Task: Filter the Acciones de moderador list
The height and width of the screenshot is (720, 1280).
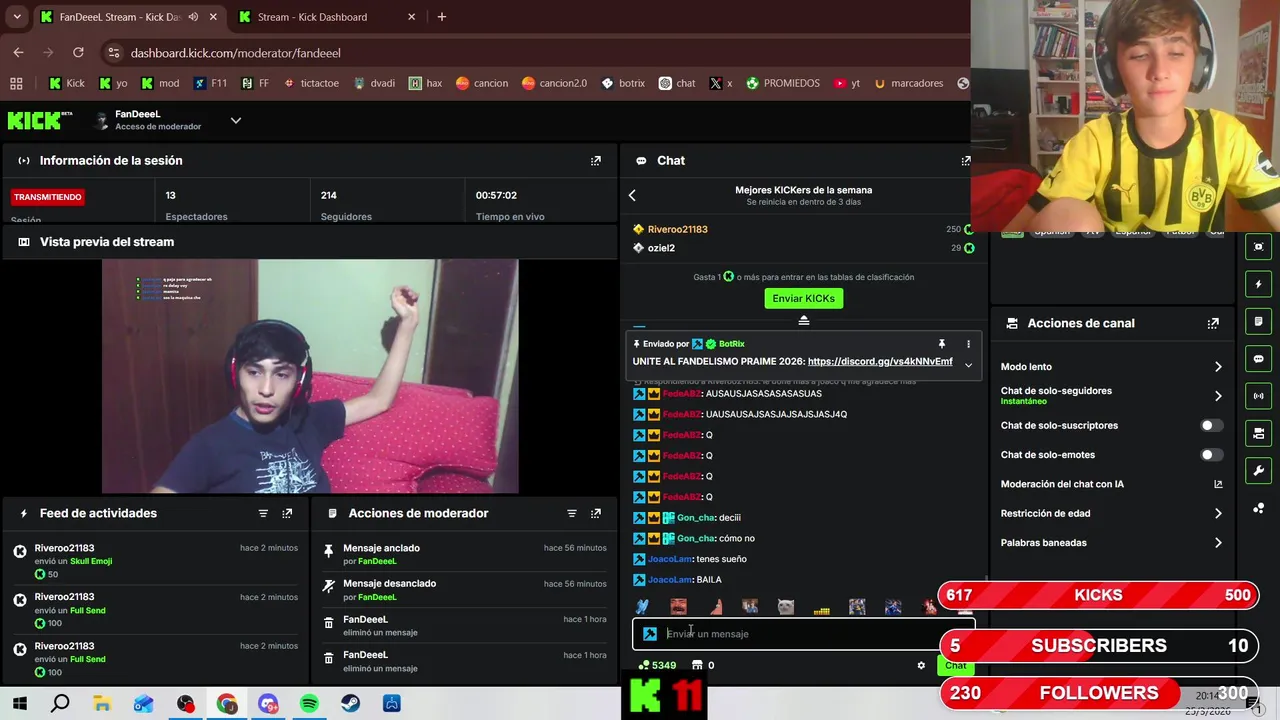Action: pyautogui.click(x=572, y=513)
